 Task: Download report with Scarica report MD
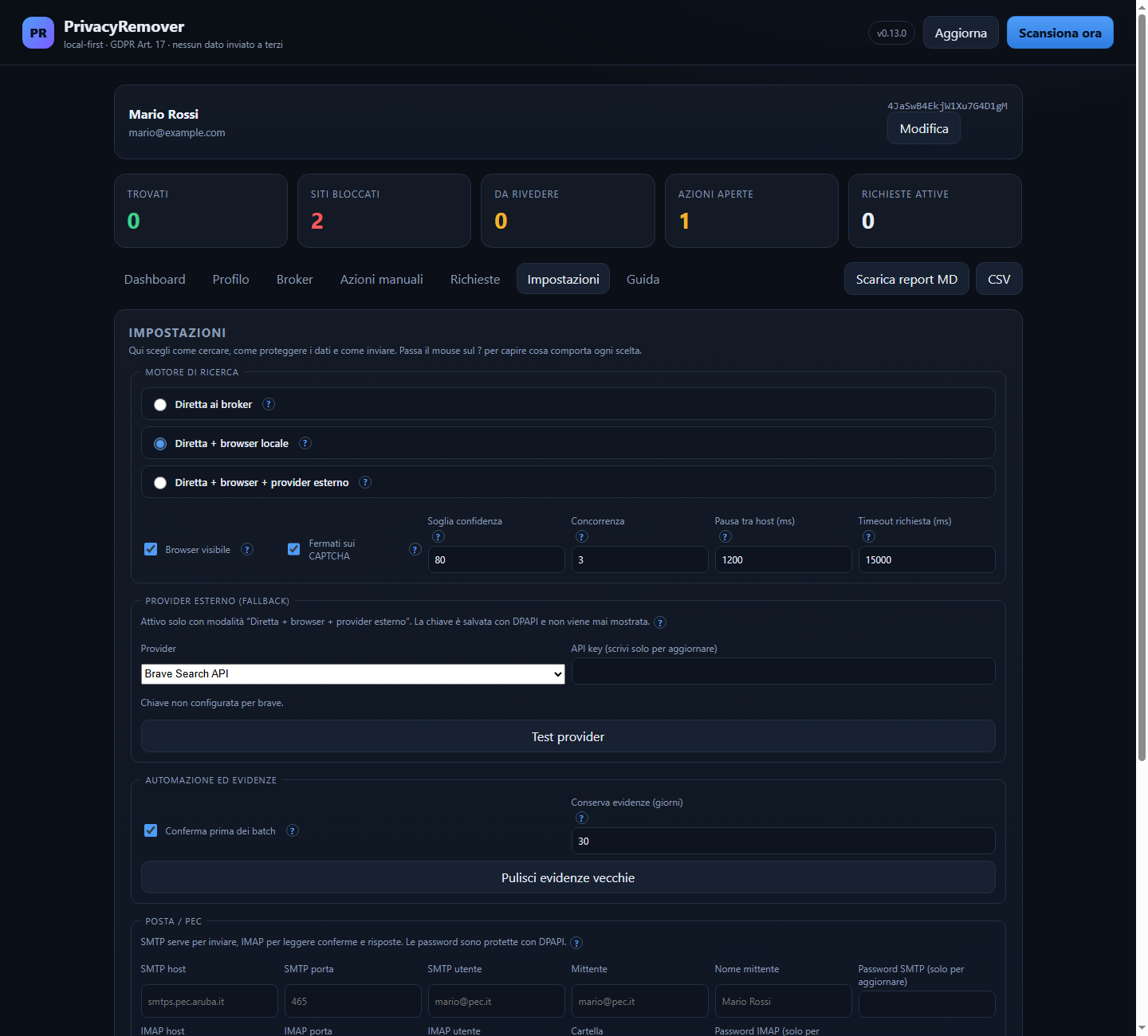(x=906, y=279)
